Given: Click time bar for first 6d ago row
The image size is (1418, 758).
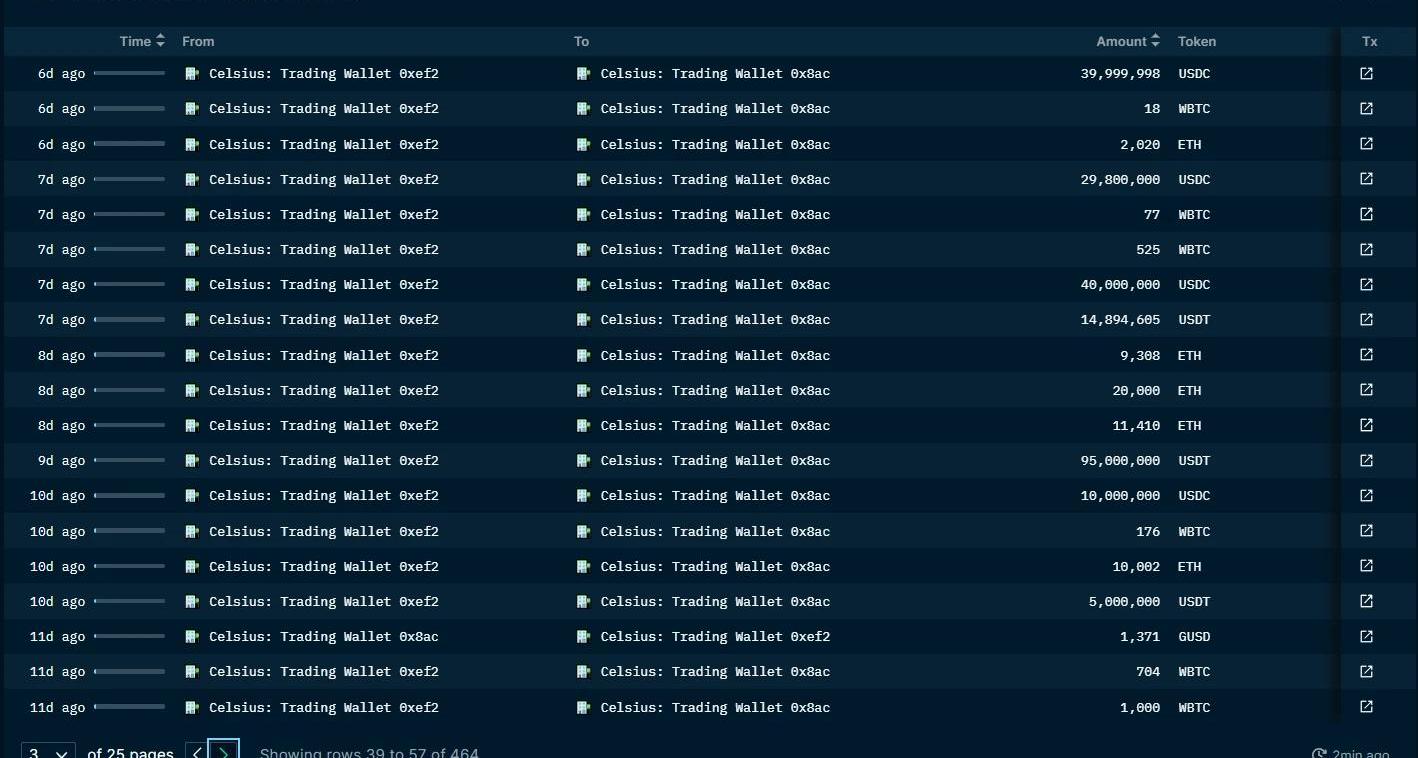Looking at the screenshot, I should [129, 73].
